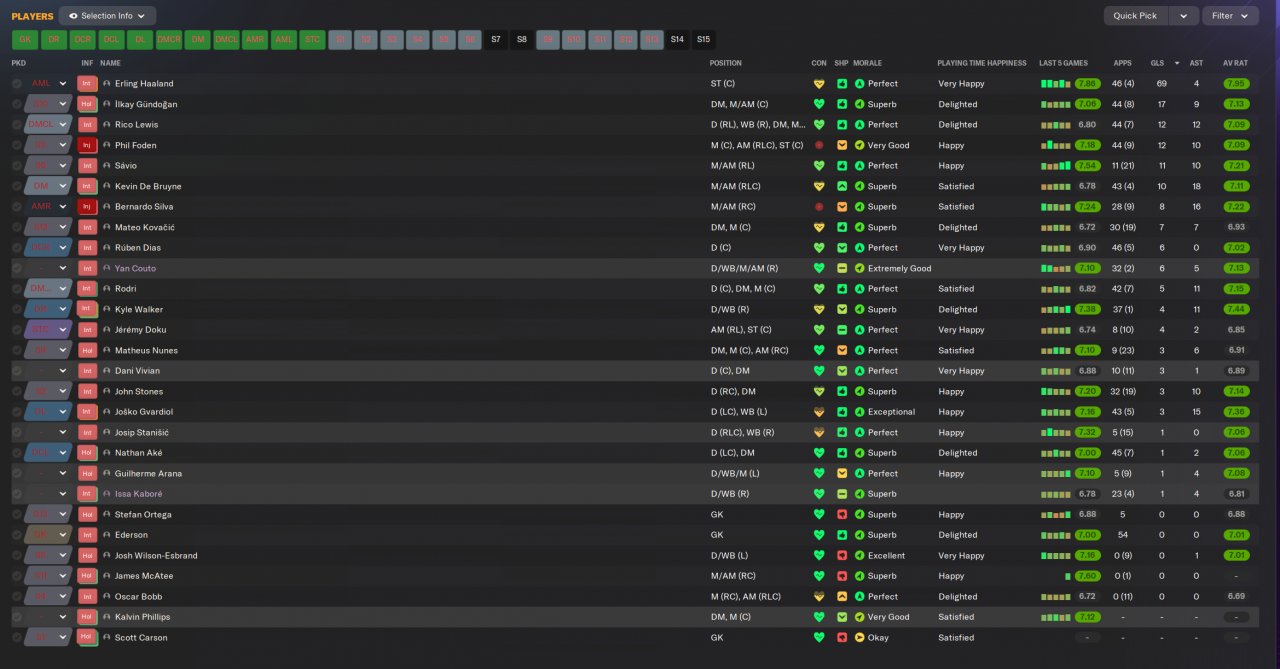This screenshot has height=669, width=1280.
Task: Click the Quick Pick button
Action: 1135,16
